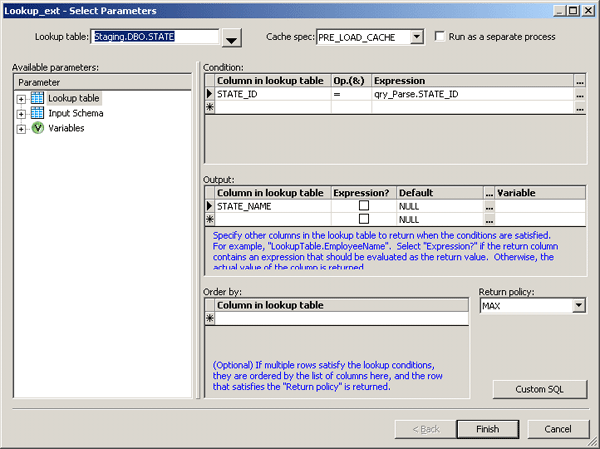
Task: Click ellipsis button beside STATE_NAME default
Action: tap(489, 205)
